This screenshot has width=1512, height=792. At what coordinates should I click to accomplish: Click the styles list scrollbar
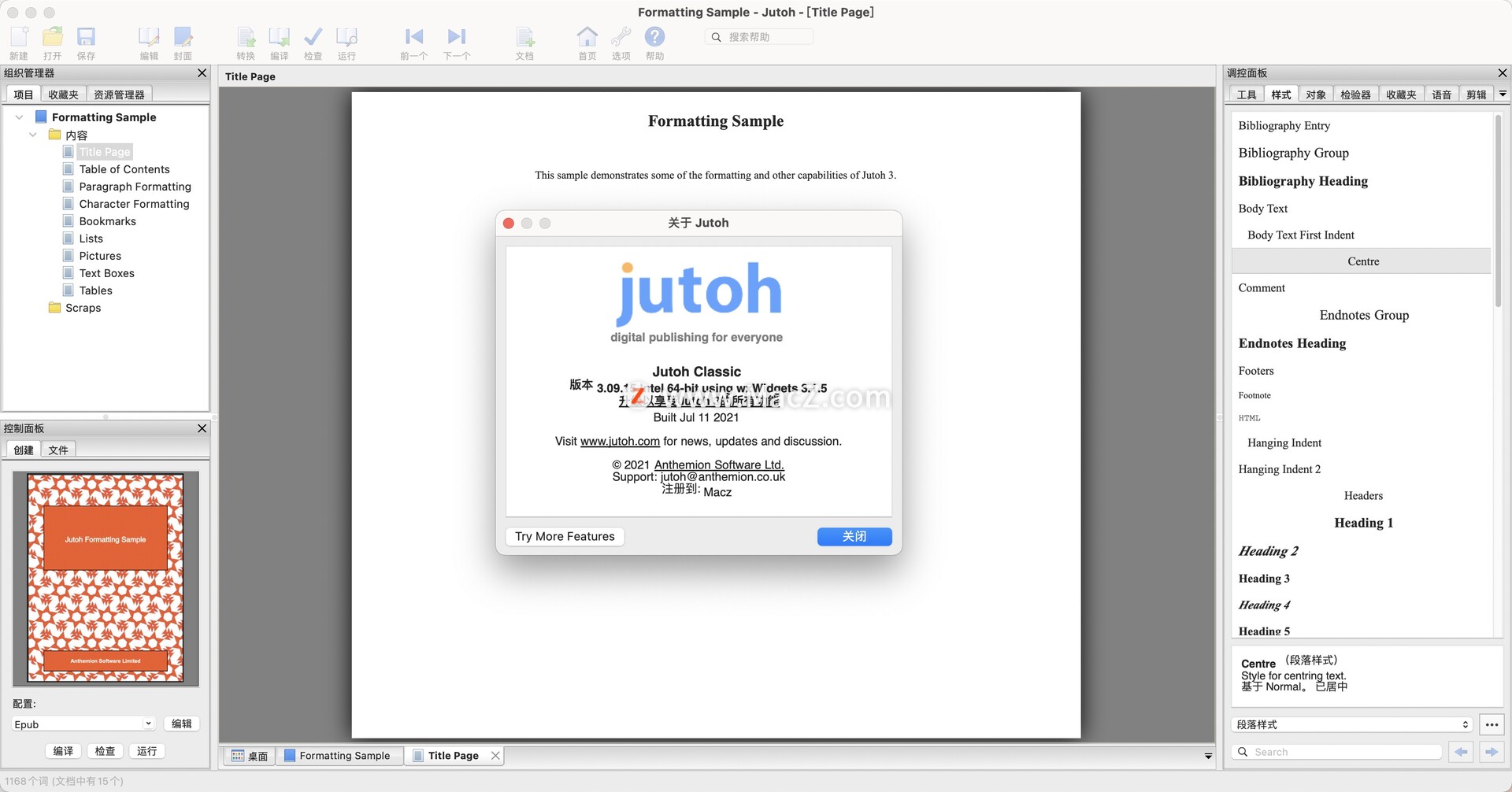pyautogui.click(x=1498, y=212)
